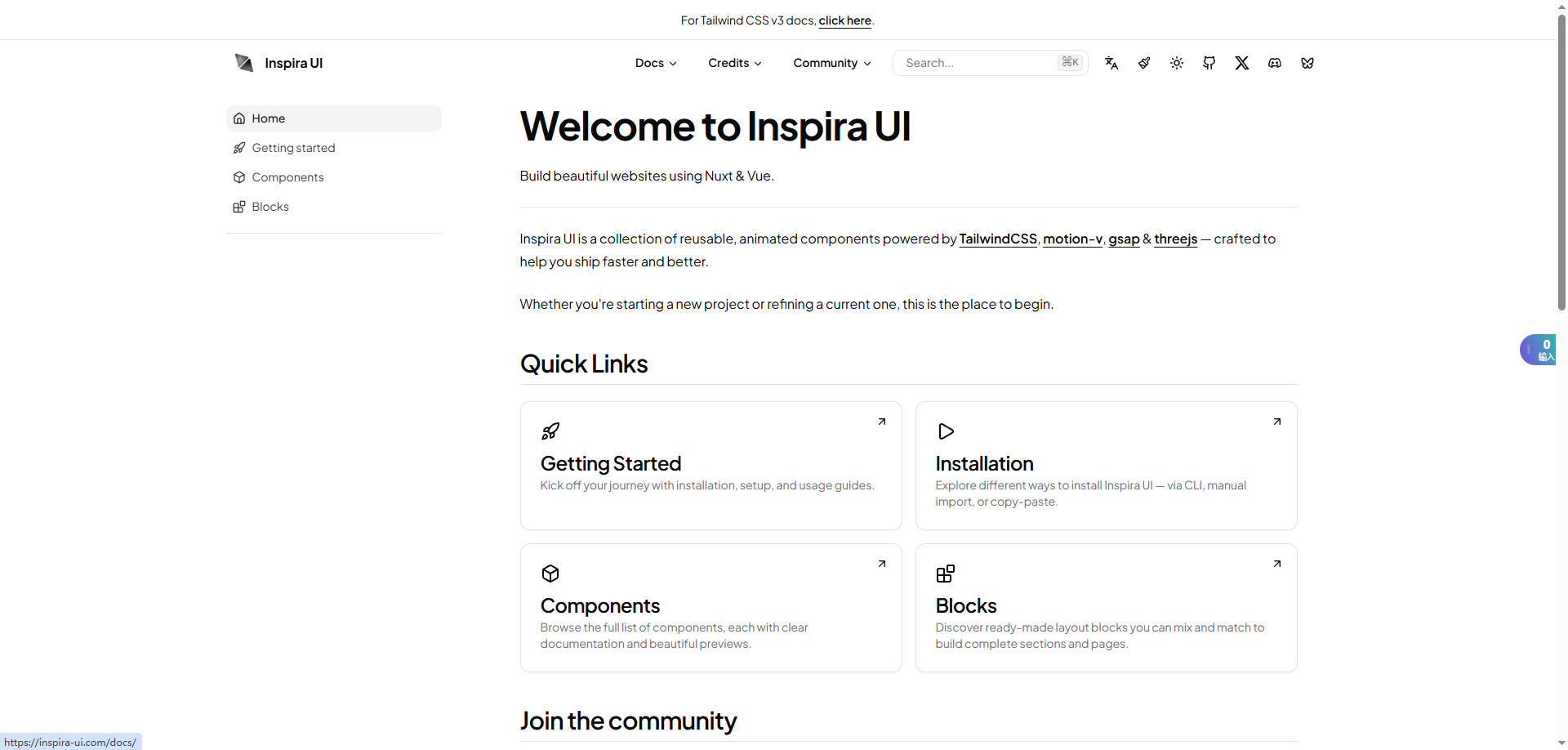Click the arrow icon on Blocks card
Viewport: 1568px width, 750px height.
click(x=1277, y=564)
